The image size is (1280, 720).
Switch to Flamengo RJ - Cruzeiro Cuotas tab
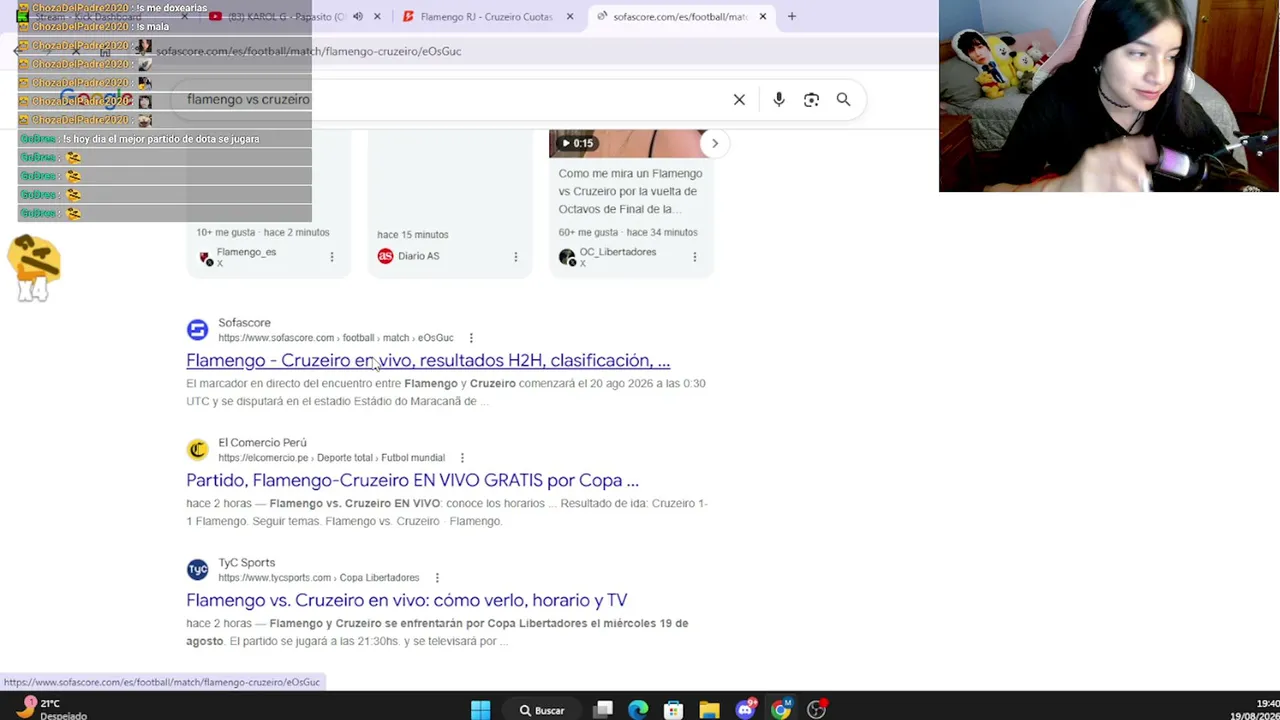point(487,17)
